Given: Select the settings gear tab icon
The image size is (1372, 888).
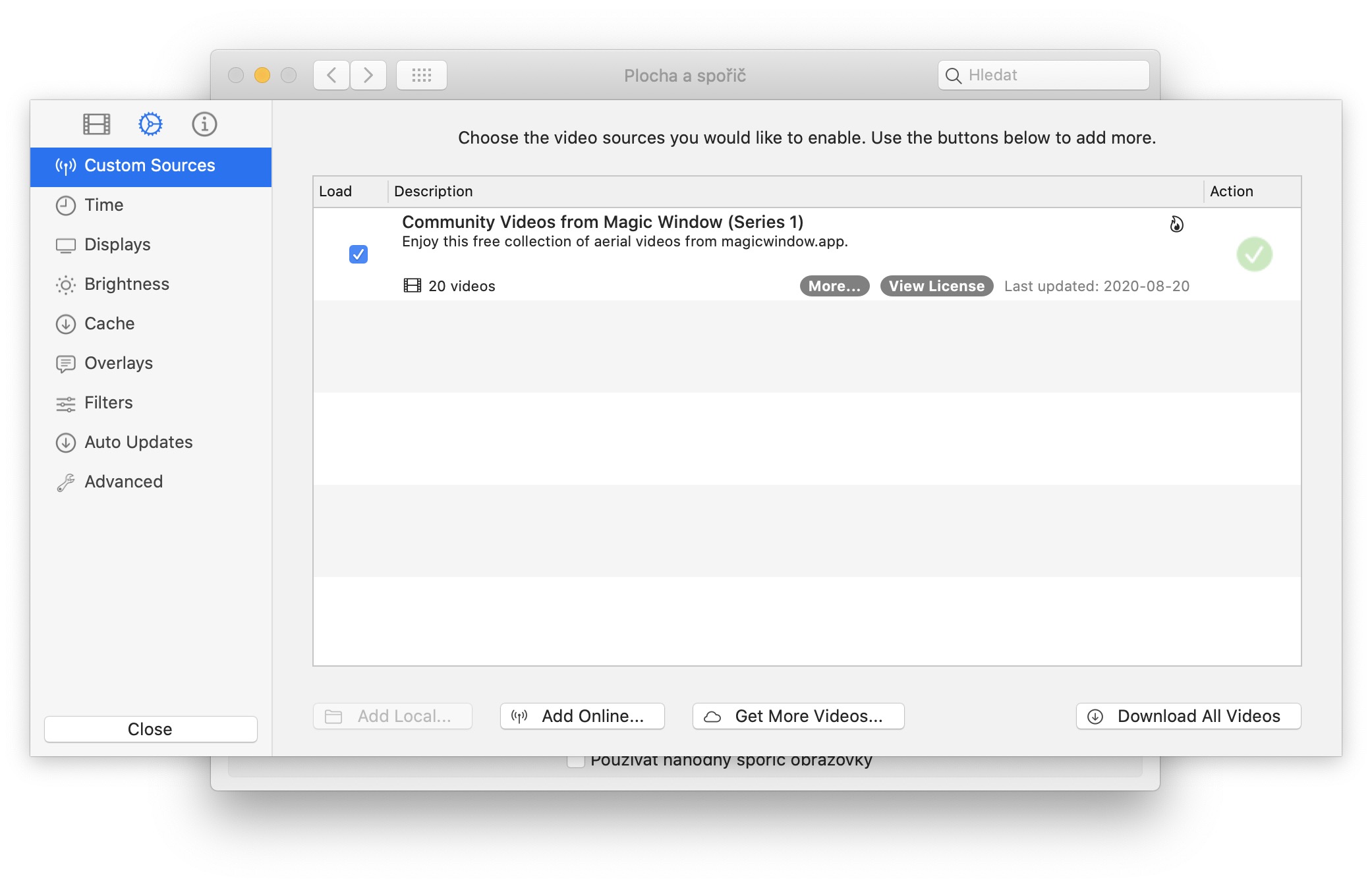Looking at the screenshot, I should coord(150,124).
